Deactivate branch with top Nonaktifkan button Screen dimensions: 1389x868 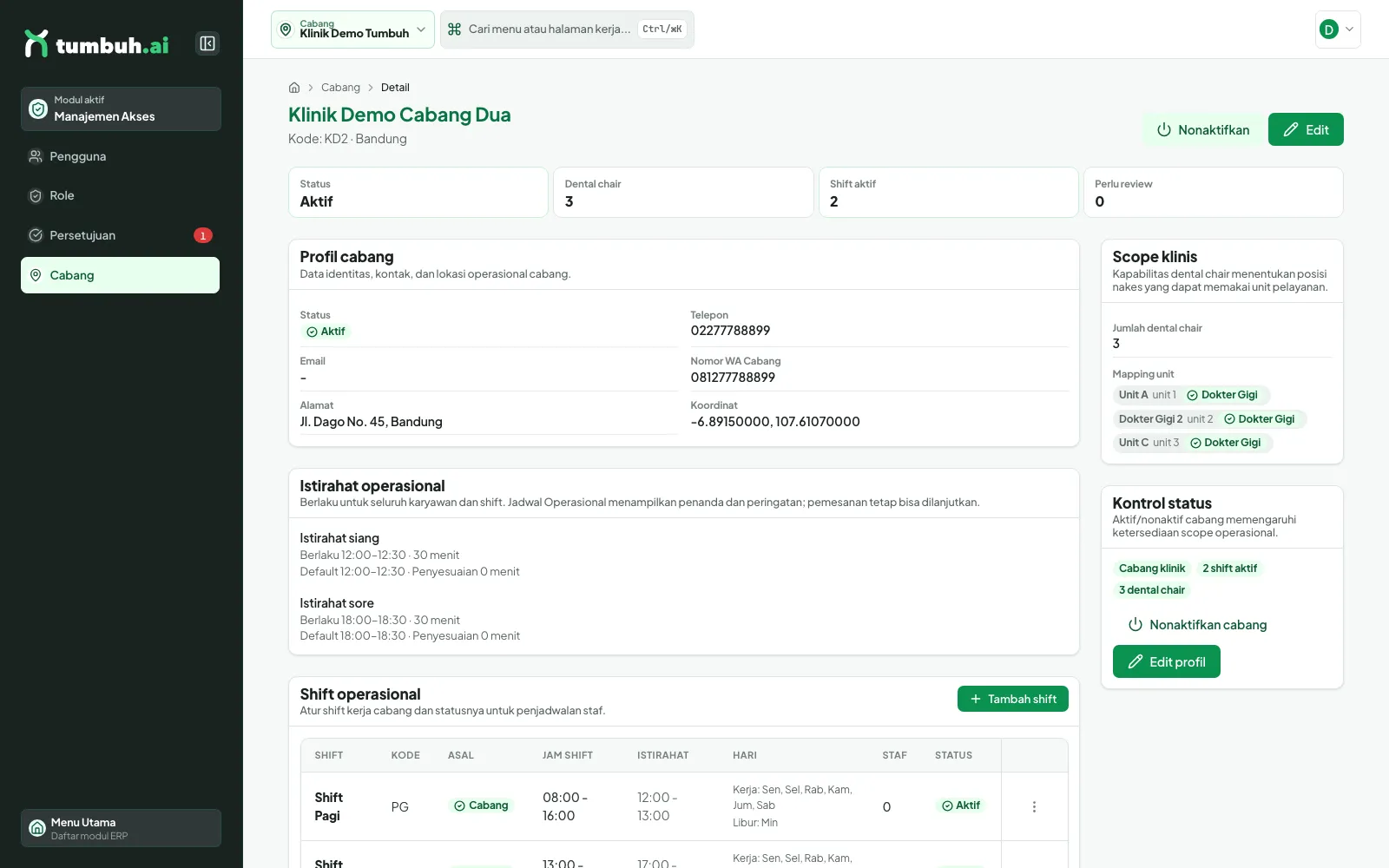pos(1202,129)
